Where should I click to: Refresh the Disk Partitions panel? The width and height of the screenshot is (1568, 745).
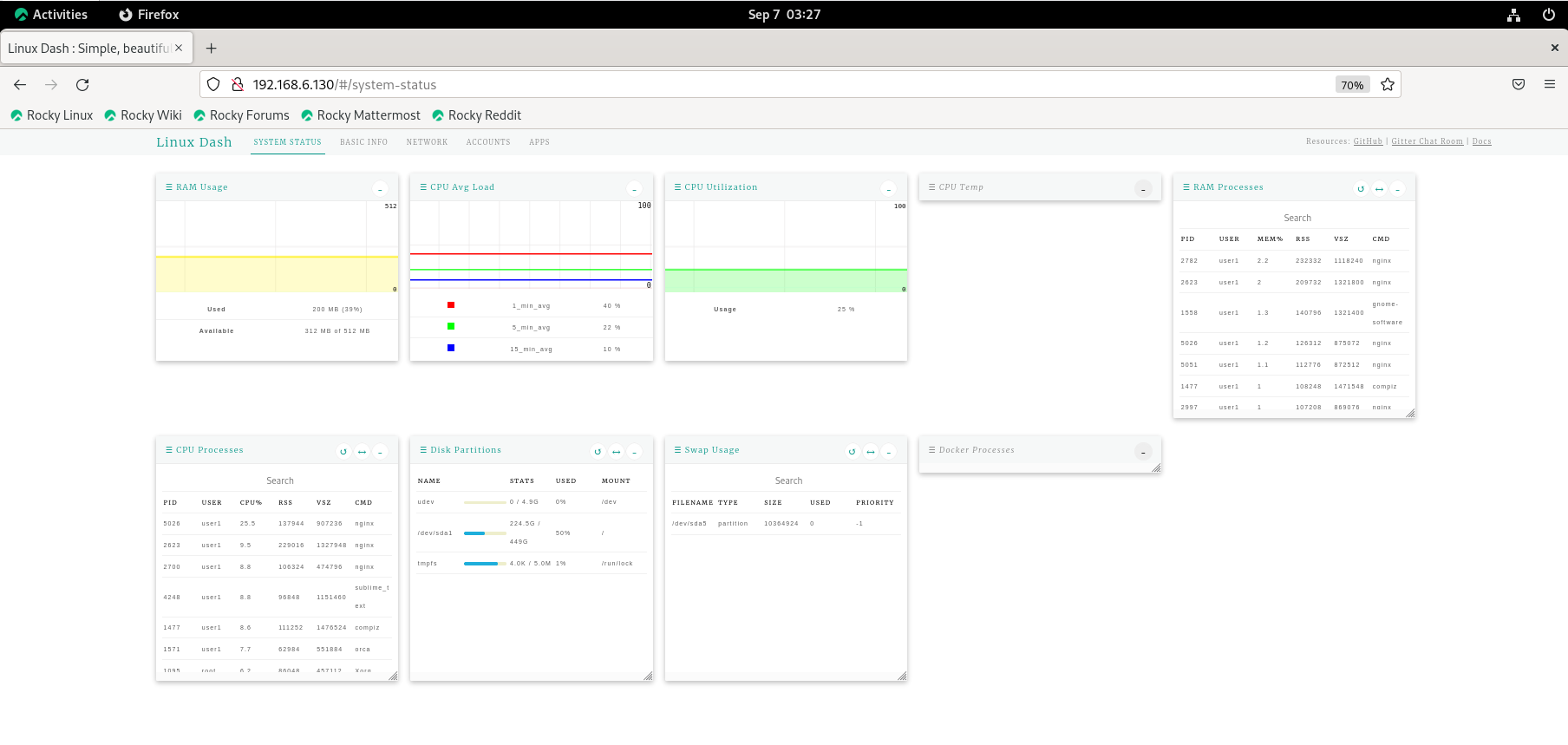click(x=598, y=451)
